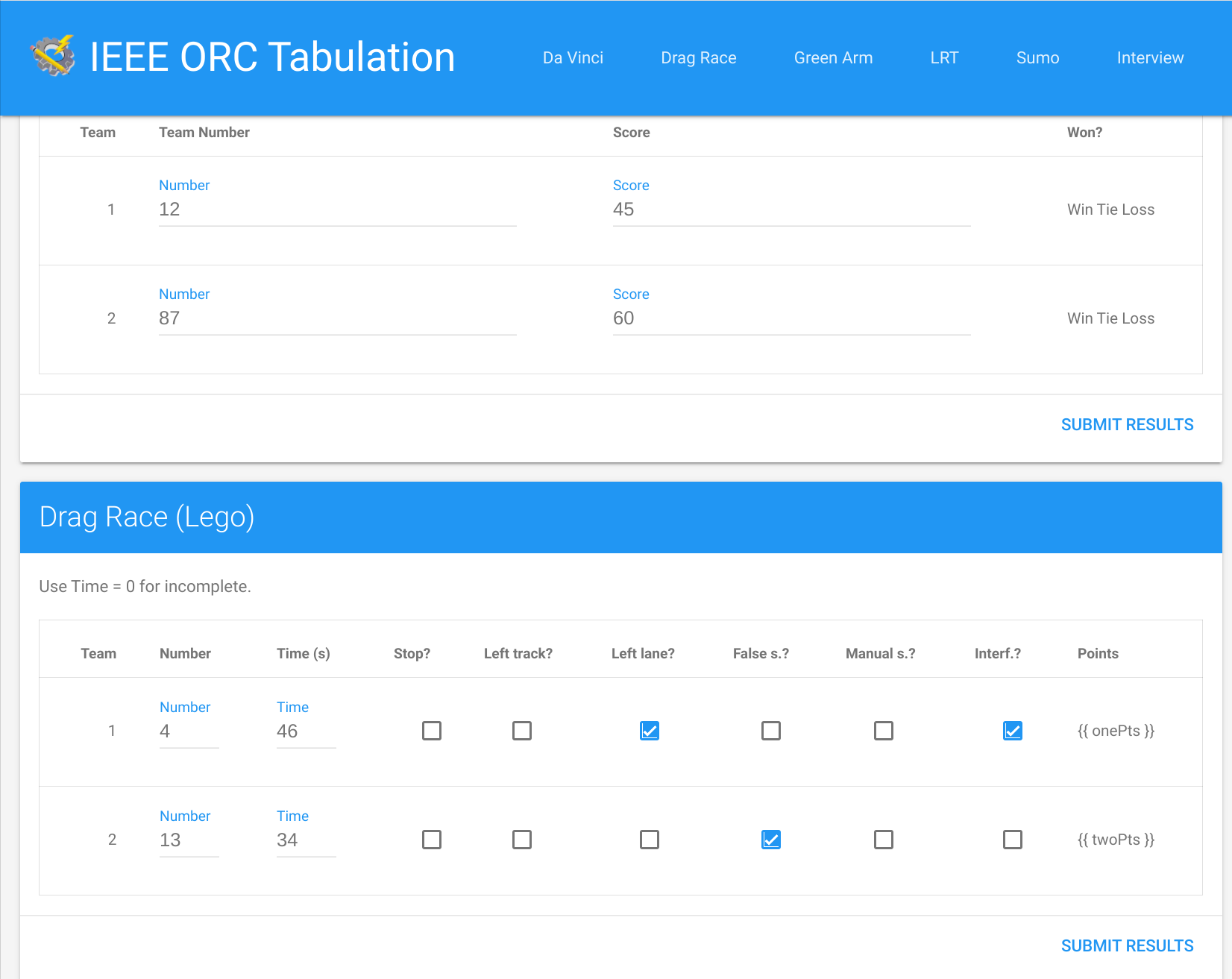Submit results for Drag Race Lego
The width and height of the screenshot is (1232, 979).
[1127, 945]
